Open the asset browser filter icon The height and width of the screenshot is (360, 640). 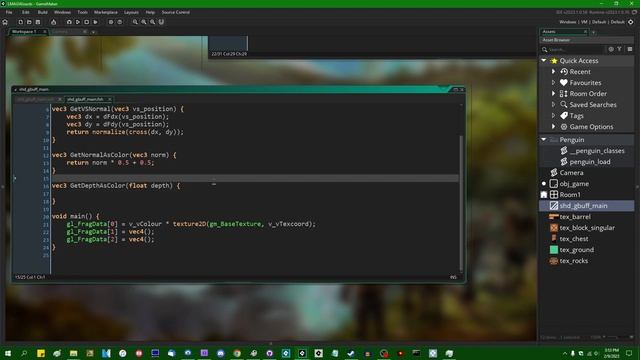pyautogui.click(x=620, y=49)
